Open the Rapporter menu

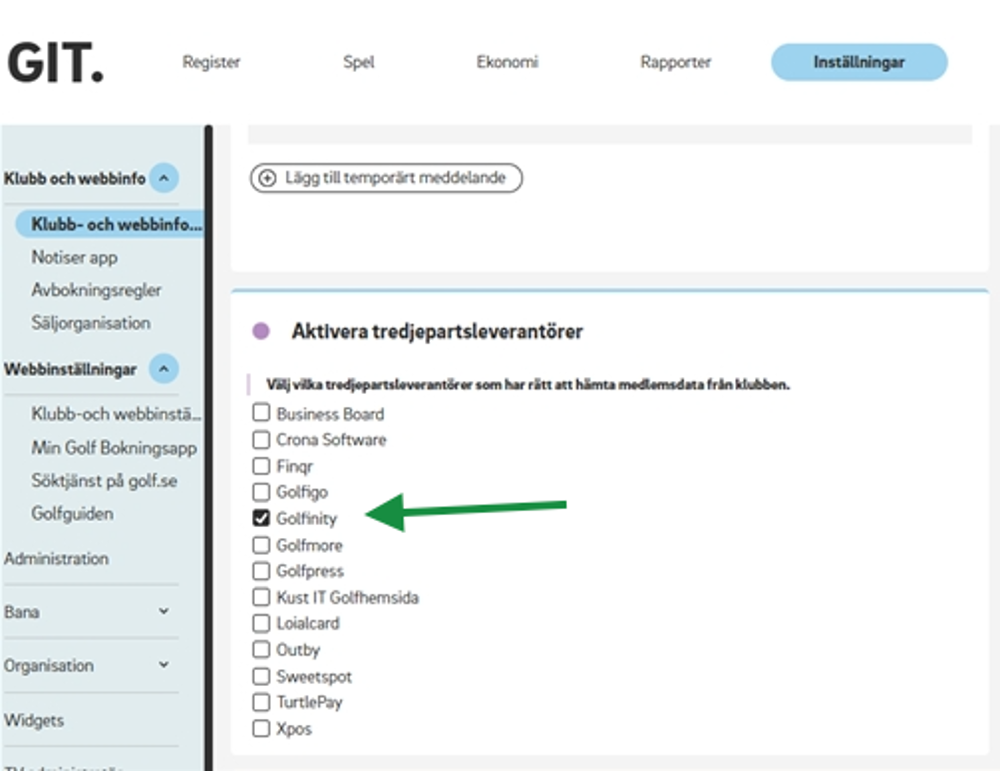675,62
